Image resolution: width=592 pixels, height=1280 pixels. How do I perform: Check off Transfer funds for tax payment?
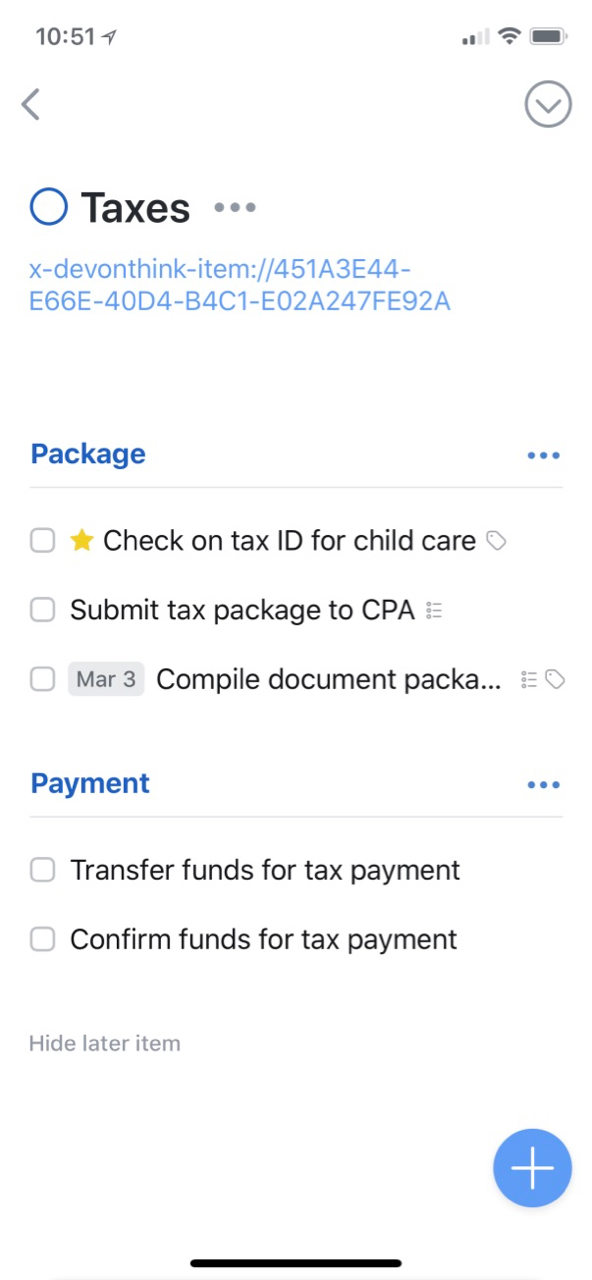tap(42, 870)
